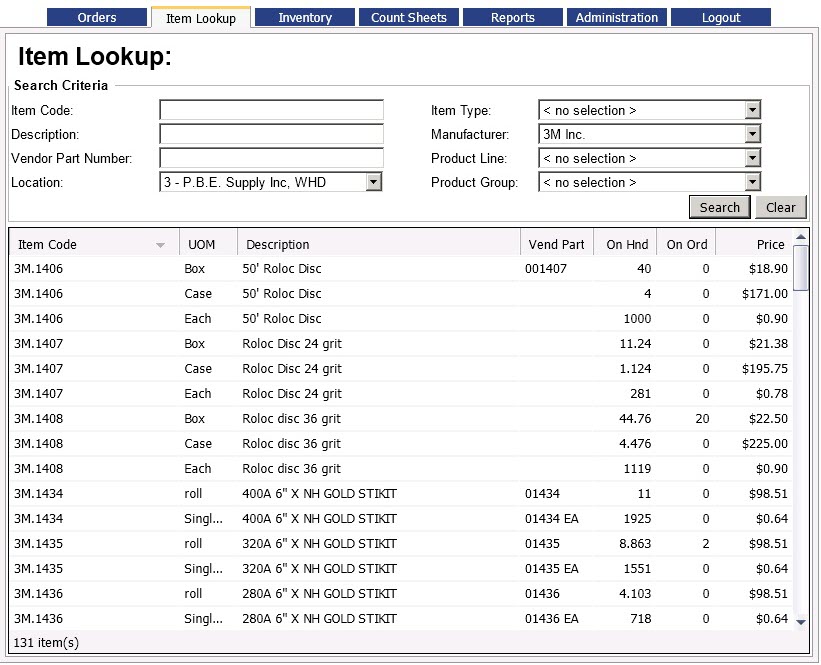The width and height of the screenshot is (821, 665).
Task: Open the Location dropdown list
Action: click(373, 183)
